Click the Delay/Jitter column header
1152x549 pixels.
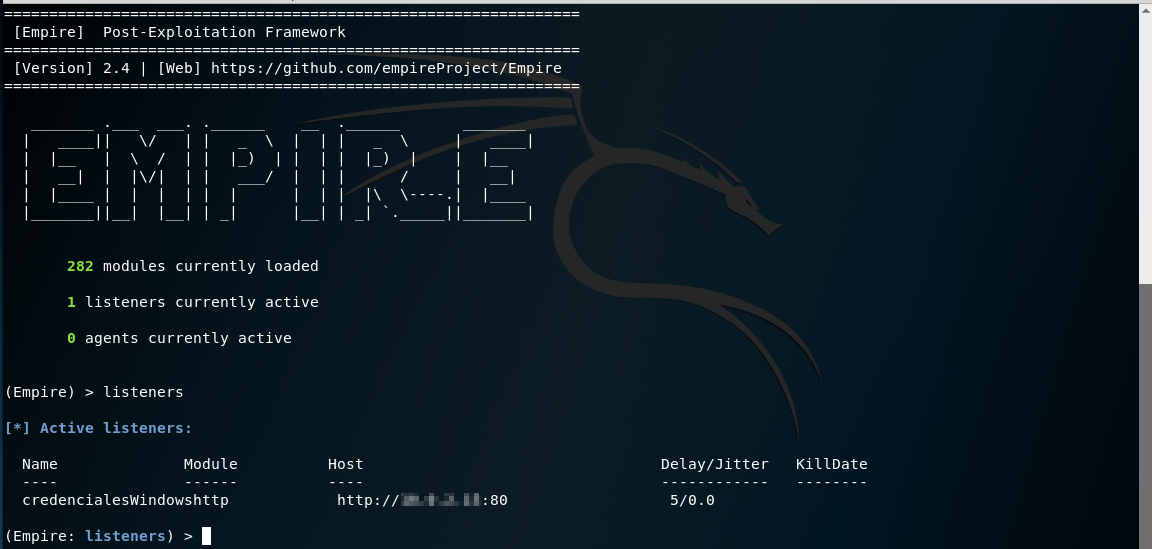[x=714, y=464]
